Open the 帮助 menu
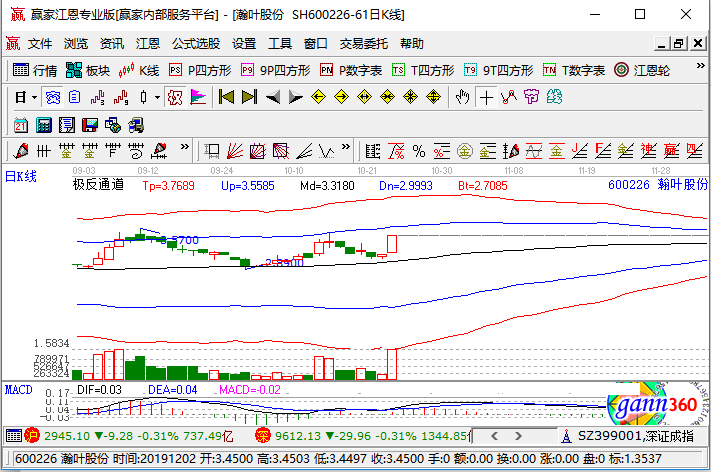Viewport: 711px width, 472px height. click(x=412, y=44)
